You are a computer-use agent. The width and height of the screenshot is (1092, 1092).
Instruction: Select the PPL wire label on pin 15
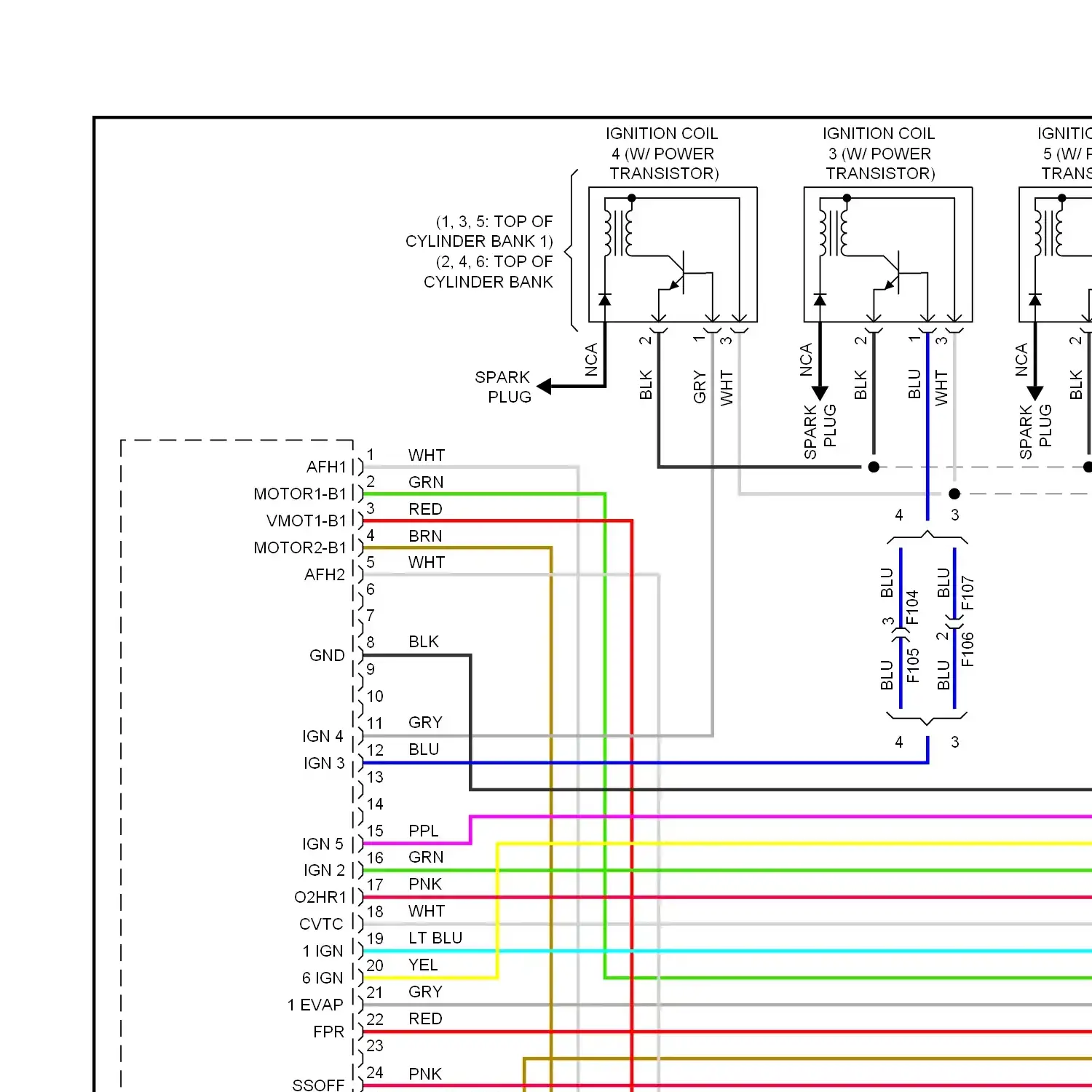(x=423, y=831)
